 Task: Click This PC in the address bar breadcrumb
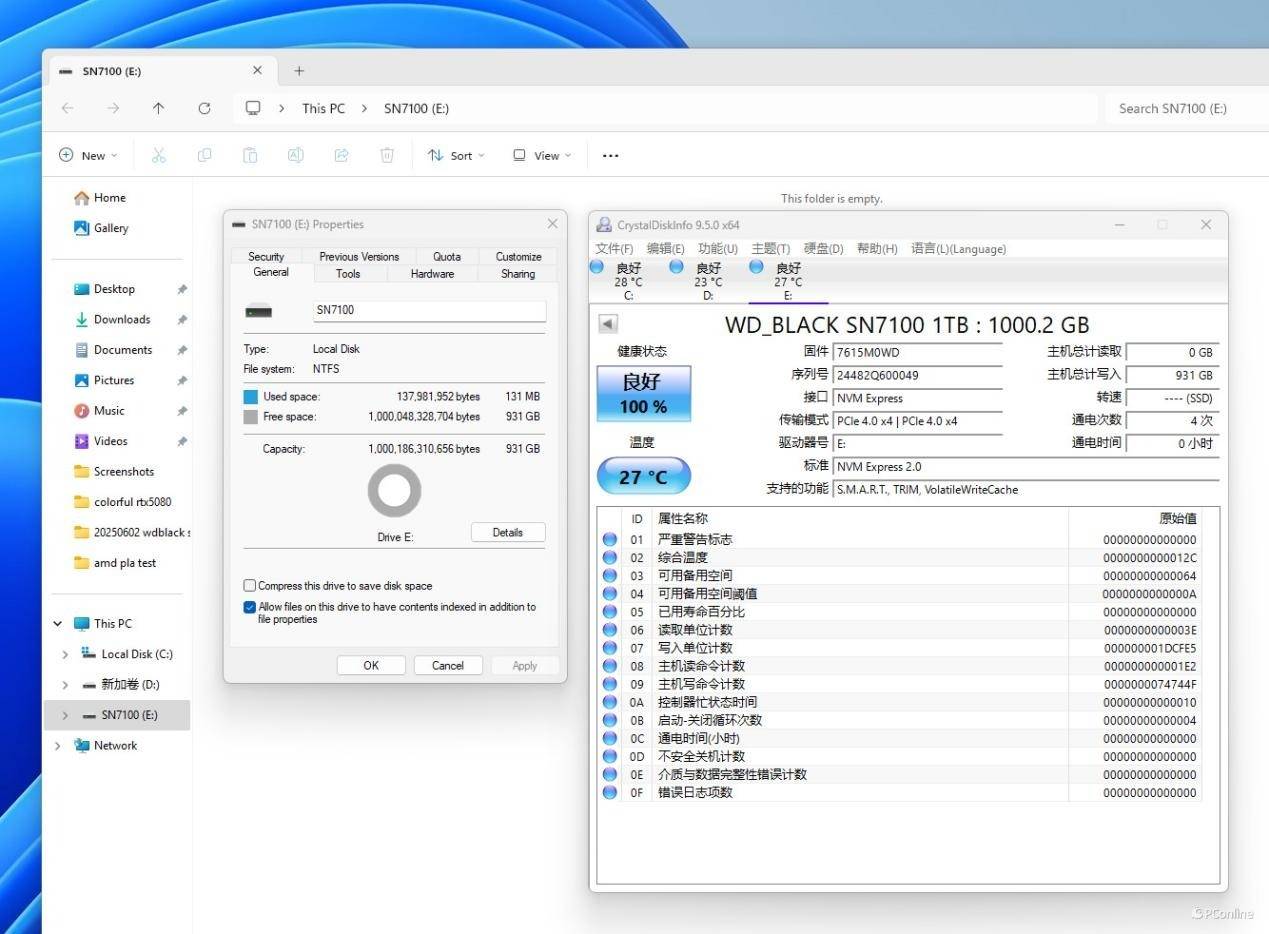tap(324, 108)
